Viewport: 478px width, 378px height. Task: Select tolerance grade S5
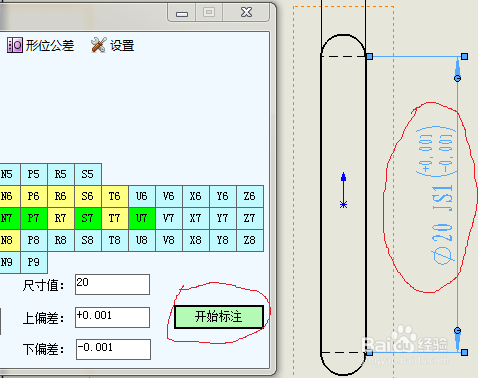[88, 174]
